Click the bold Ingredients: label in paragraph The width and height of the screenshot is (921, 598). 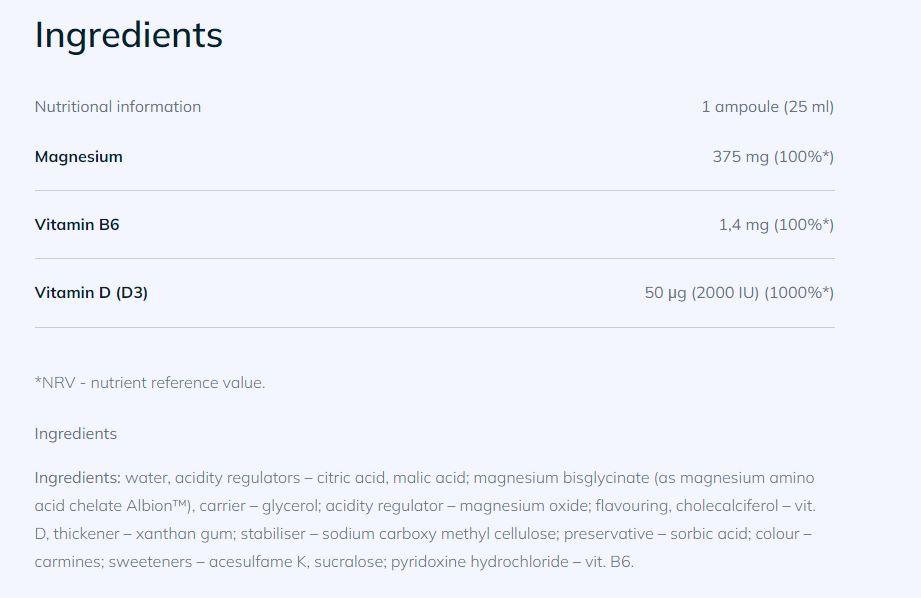[x=77, y=478]
